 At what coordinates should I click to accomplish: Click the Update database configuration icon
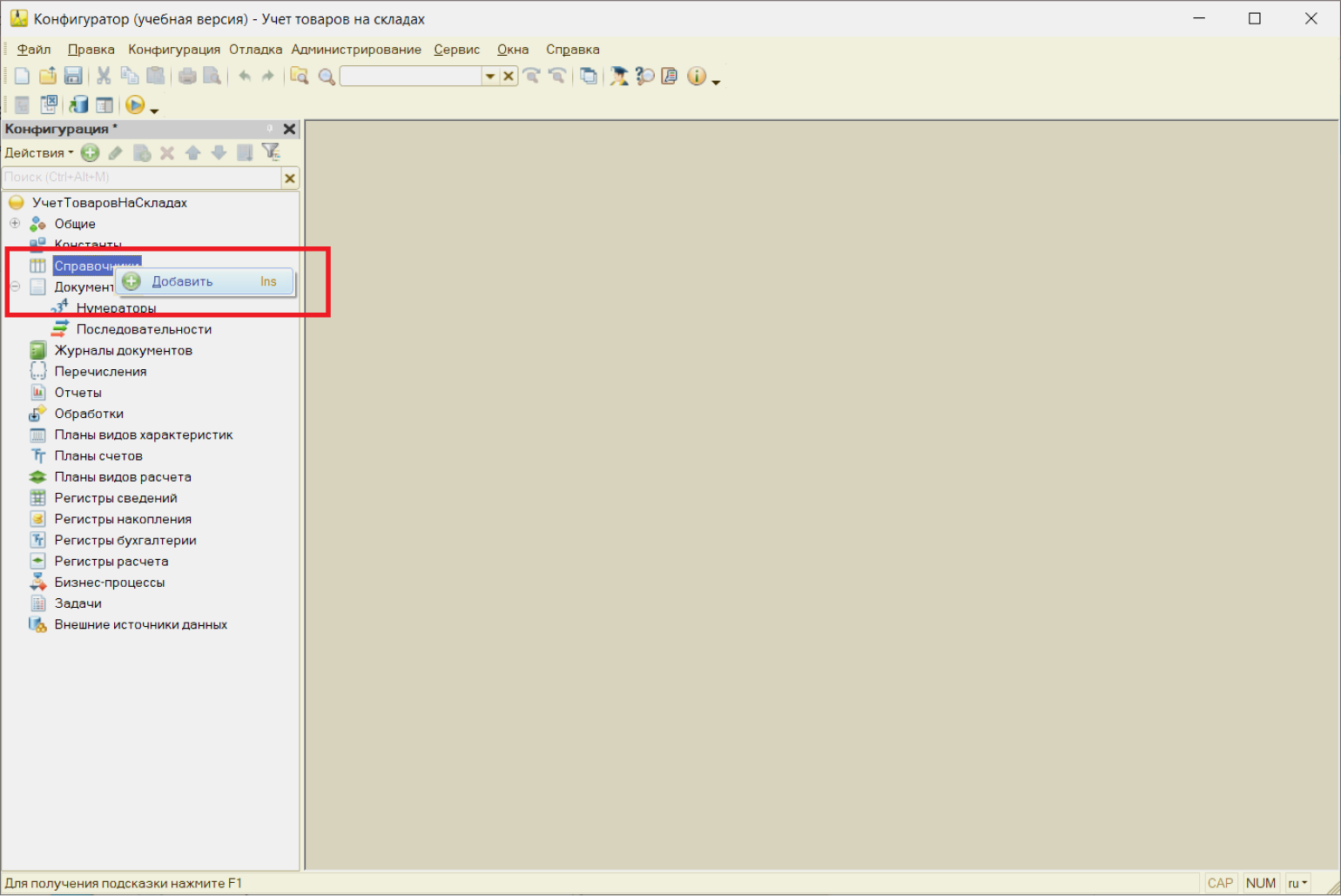pyautogui.click(x=78, y=105)
